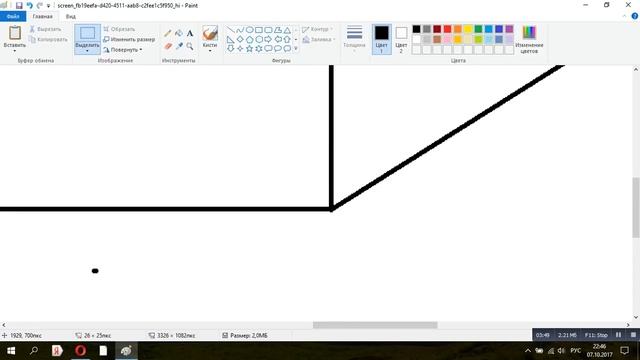
Task: Choose the Six-point star shape
Action: (259, 49)
